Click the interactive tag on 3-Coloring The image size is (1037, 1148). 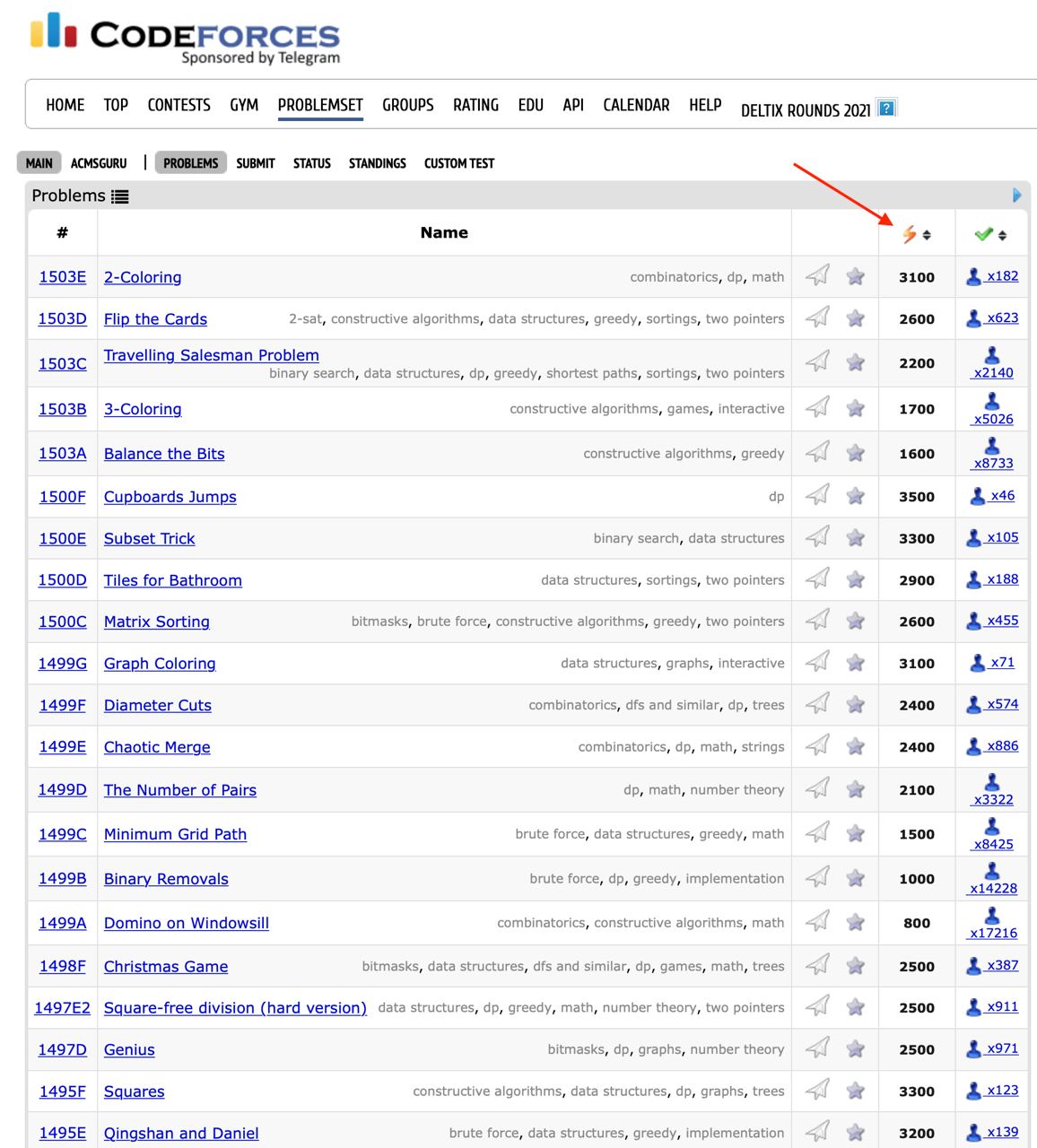[x=751, y=409]
